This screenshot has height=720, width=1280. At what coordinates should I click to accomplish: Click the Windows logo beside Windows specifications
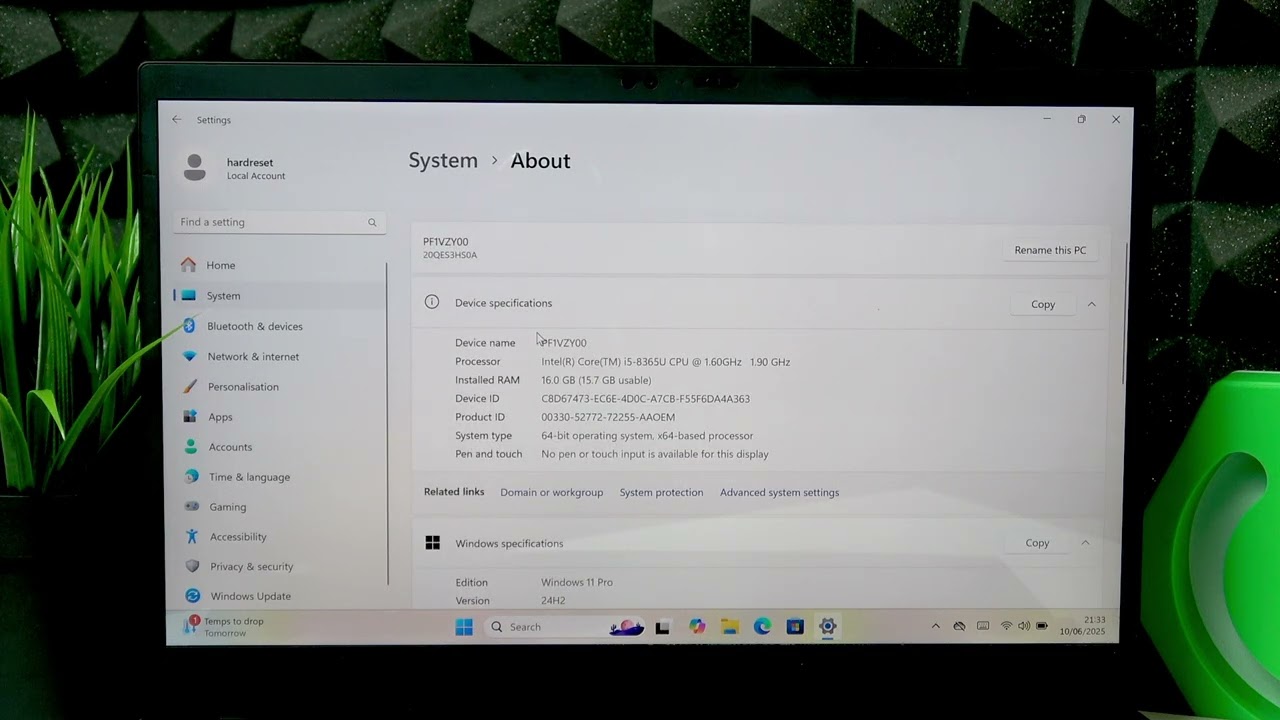(x=432, y=543)
